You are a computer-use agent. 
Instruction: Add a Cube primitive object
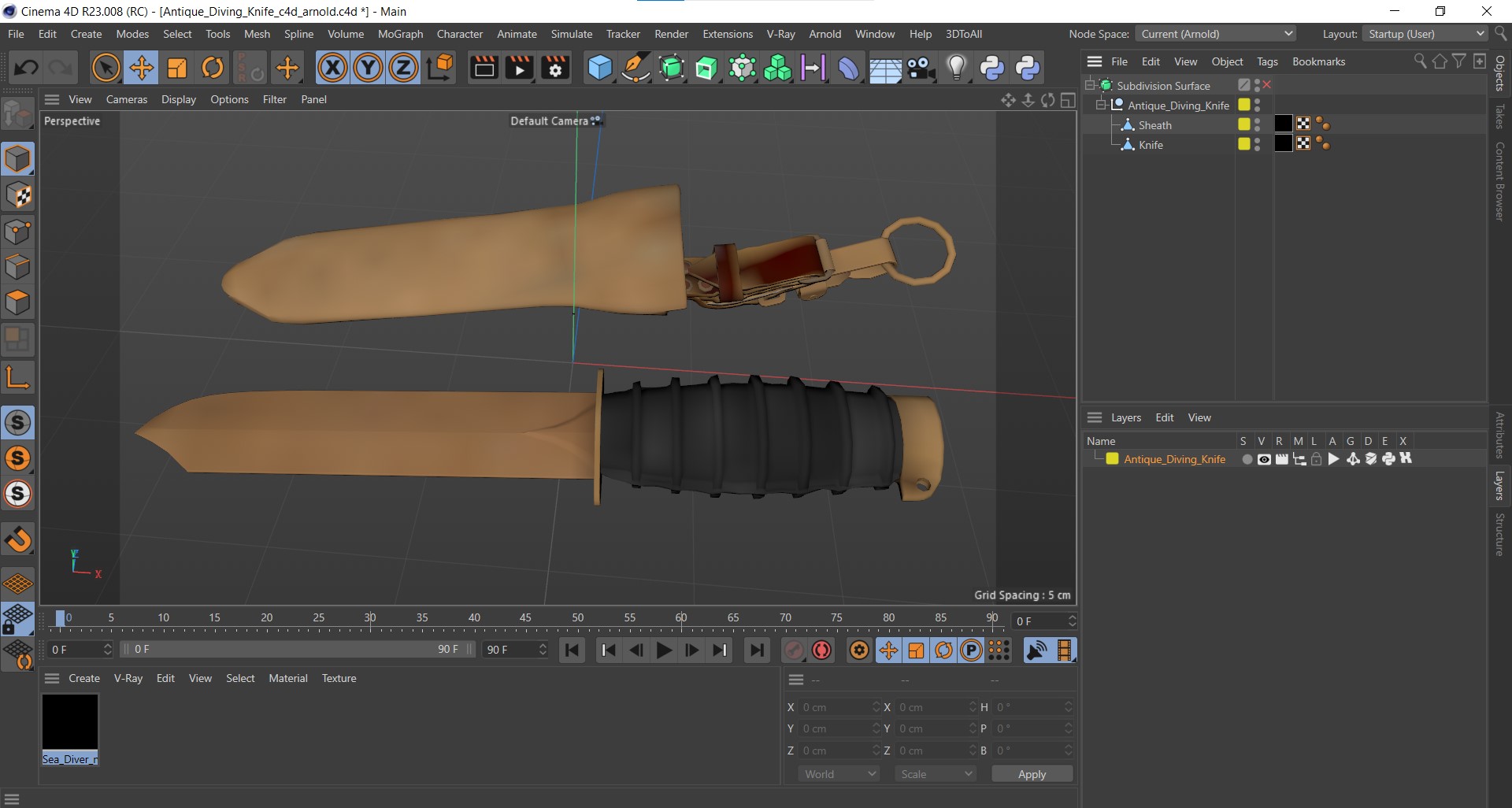(x=600, y=68)
